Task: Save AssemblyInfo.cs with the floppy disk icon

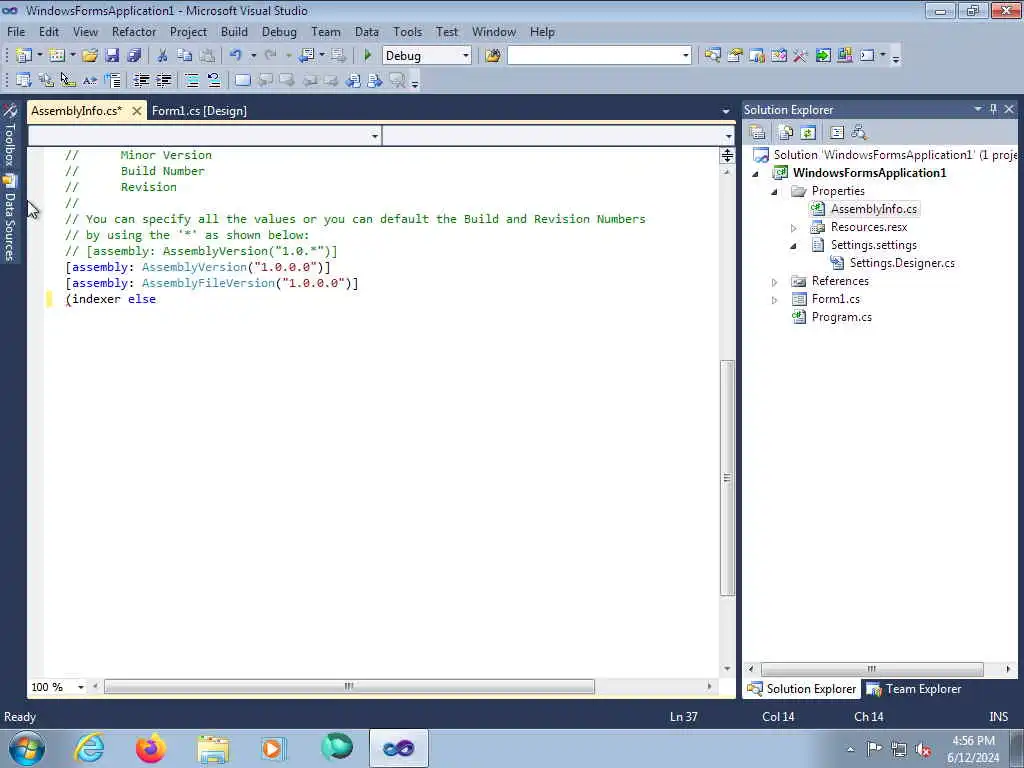Action: coord(112,56)
